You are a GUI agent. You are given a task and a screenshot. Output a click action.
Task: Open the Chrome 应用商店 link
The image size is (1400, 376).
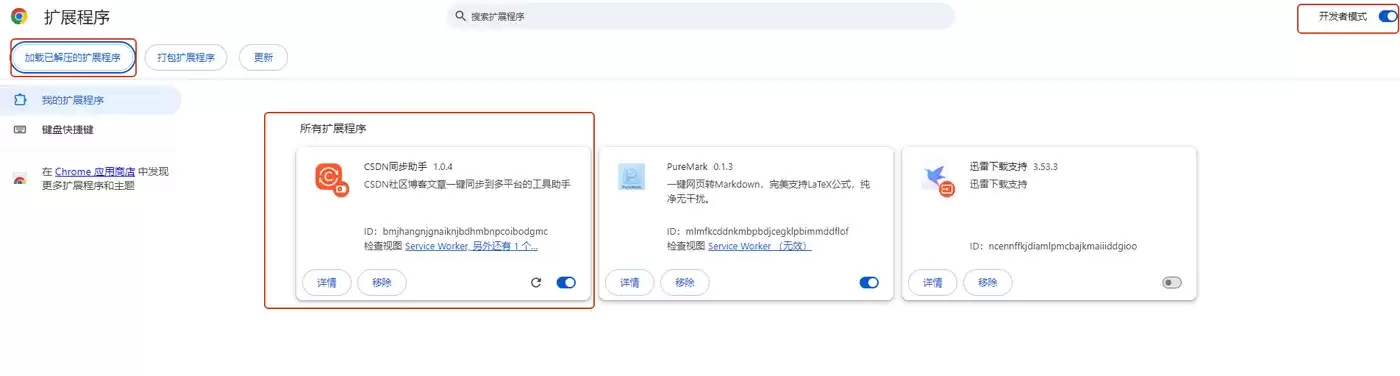pos(94,172)
